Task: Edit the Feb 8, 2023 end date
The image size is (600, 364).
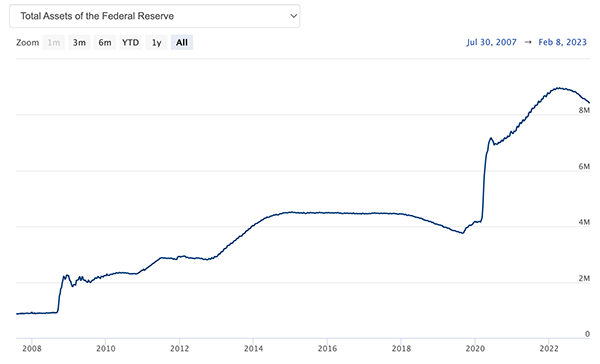Action: 562,42
